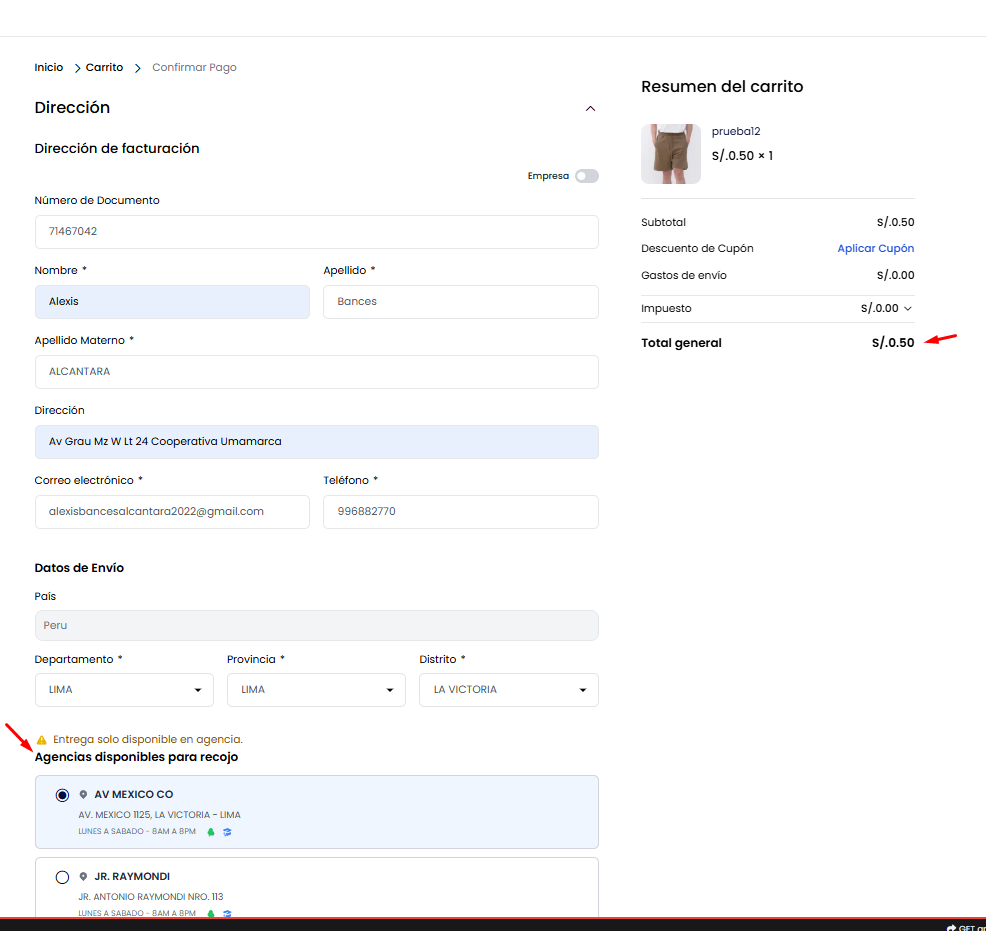Viewport: 986px width, 931px height.
Task: Click the location pin icon for AV MEXICO CO
Action: (x=84, y=795)
